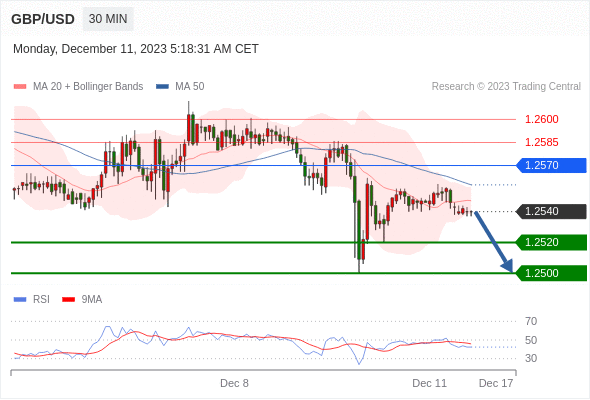Click the green 1.2520 support price tag

[x=552, y=242]
